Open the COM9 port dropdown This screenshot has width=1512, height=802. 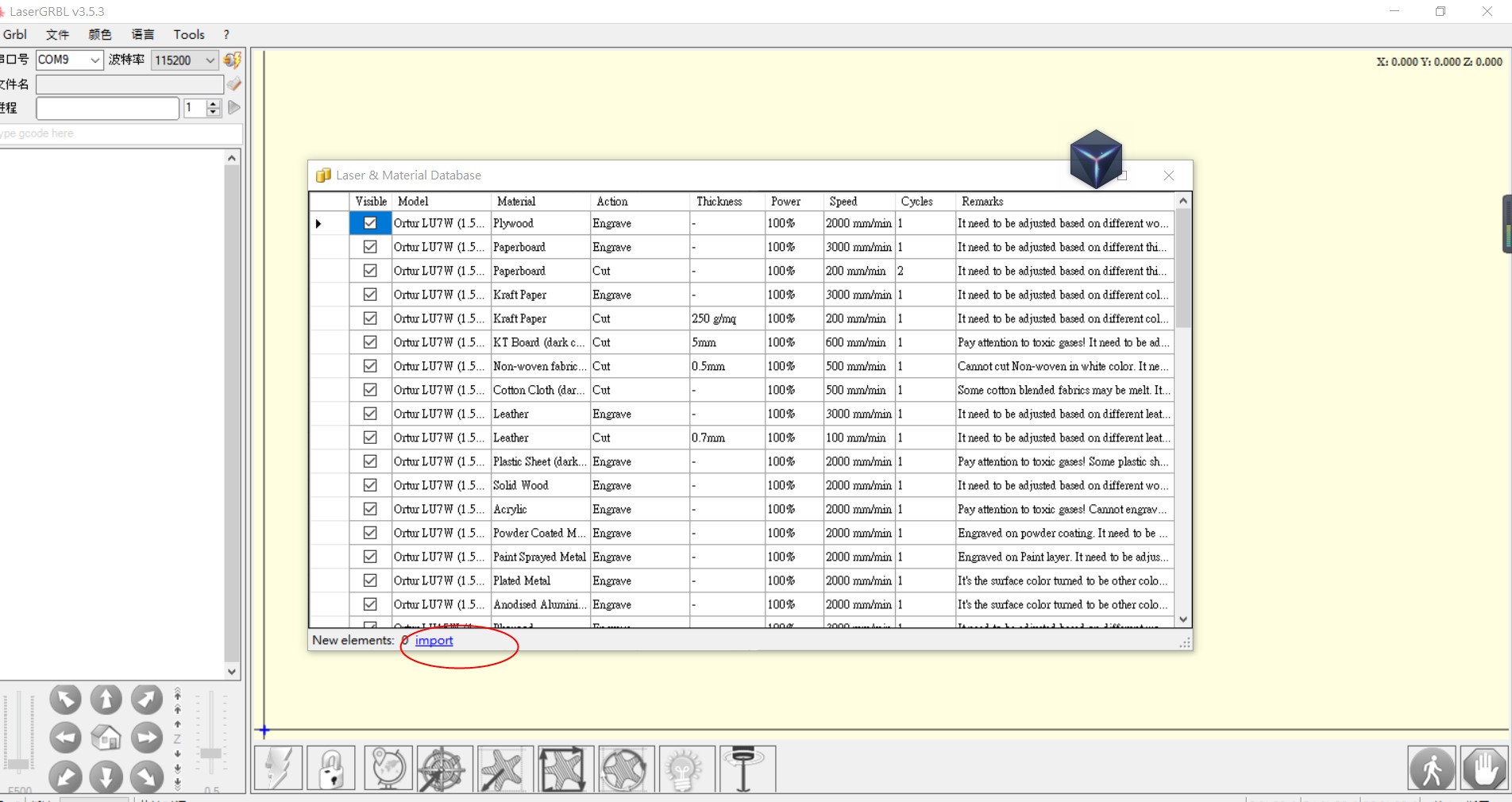(94, 60)
